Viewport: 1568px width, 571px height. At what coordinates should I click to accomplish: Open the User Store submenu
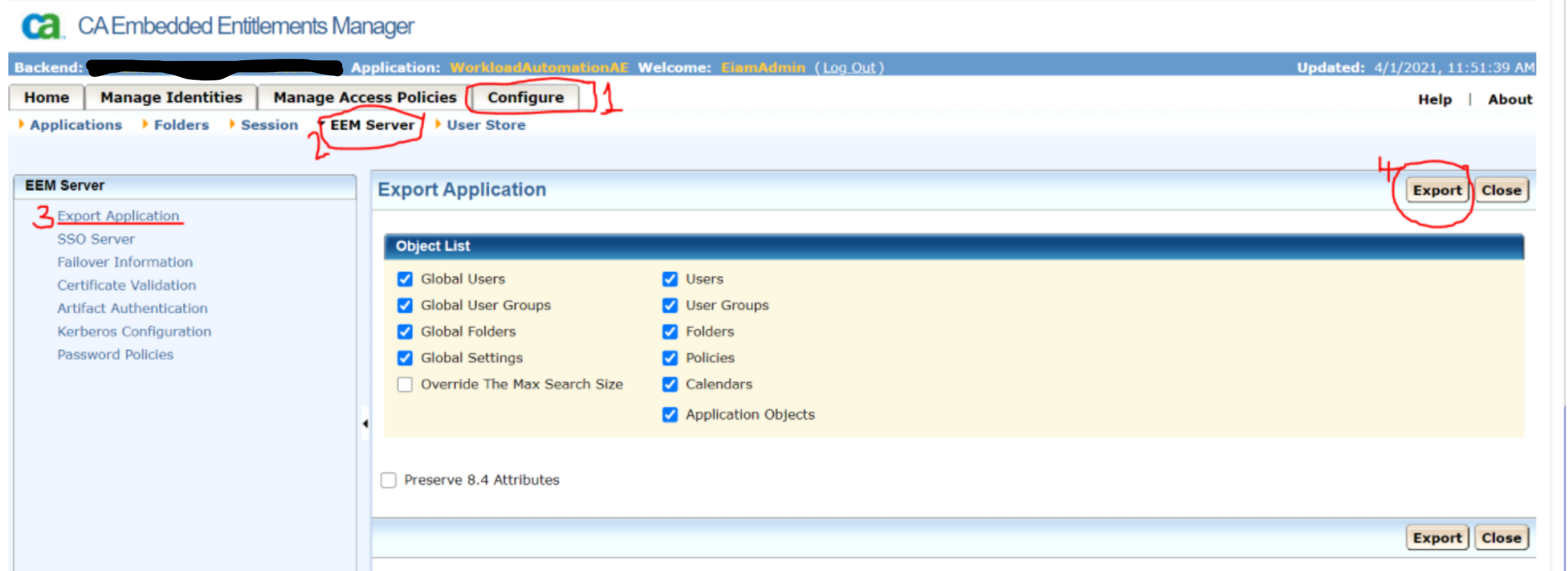[x=485, y=125]
